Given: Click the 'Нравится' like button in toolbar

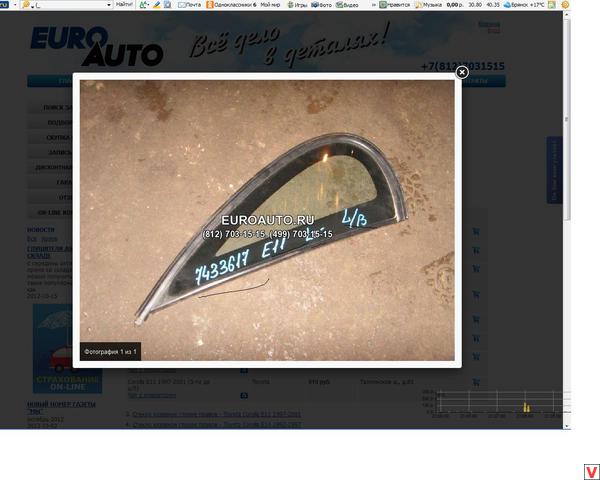Looking at the screenshot, I should point(395,5).
